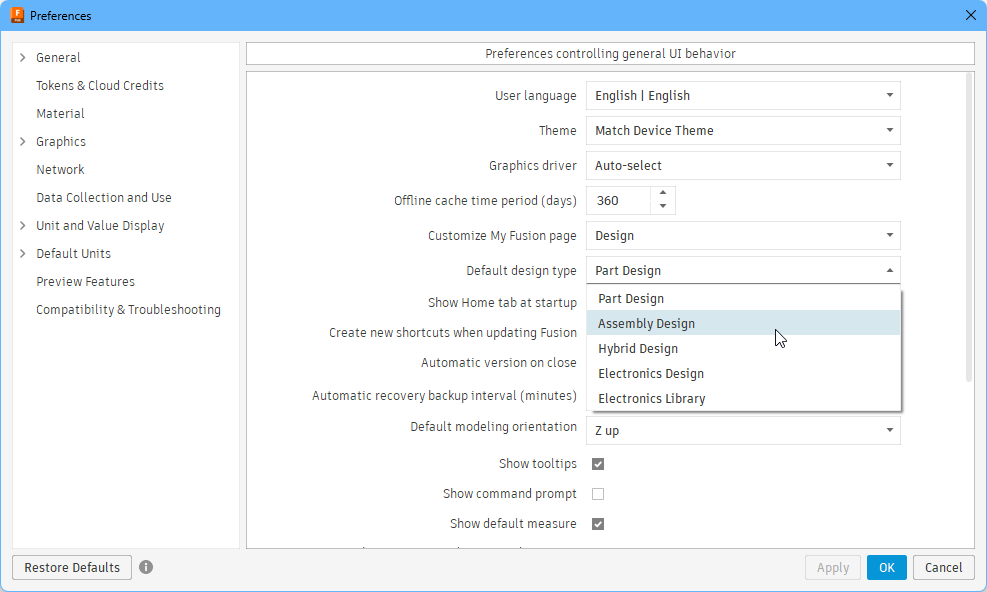Open the User language dropdown
Viewport: 987px width, 592px height.
(x=742, y=96)
